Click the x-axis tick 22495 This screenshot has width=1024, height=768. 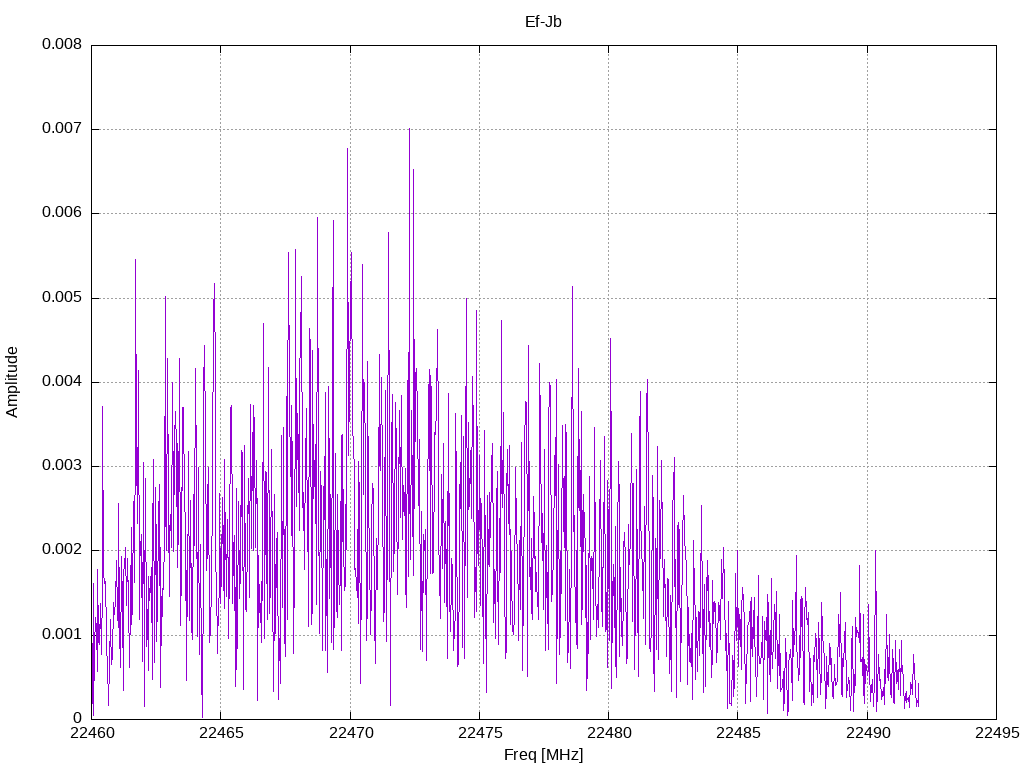(x=997, y=733)
